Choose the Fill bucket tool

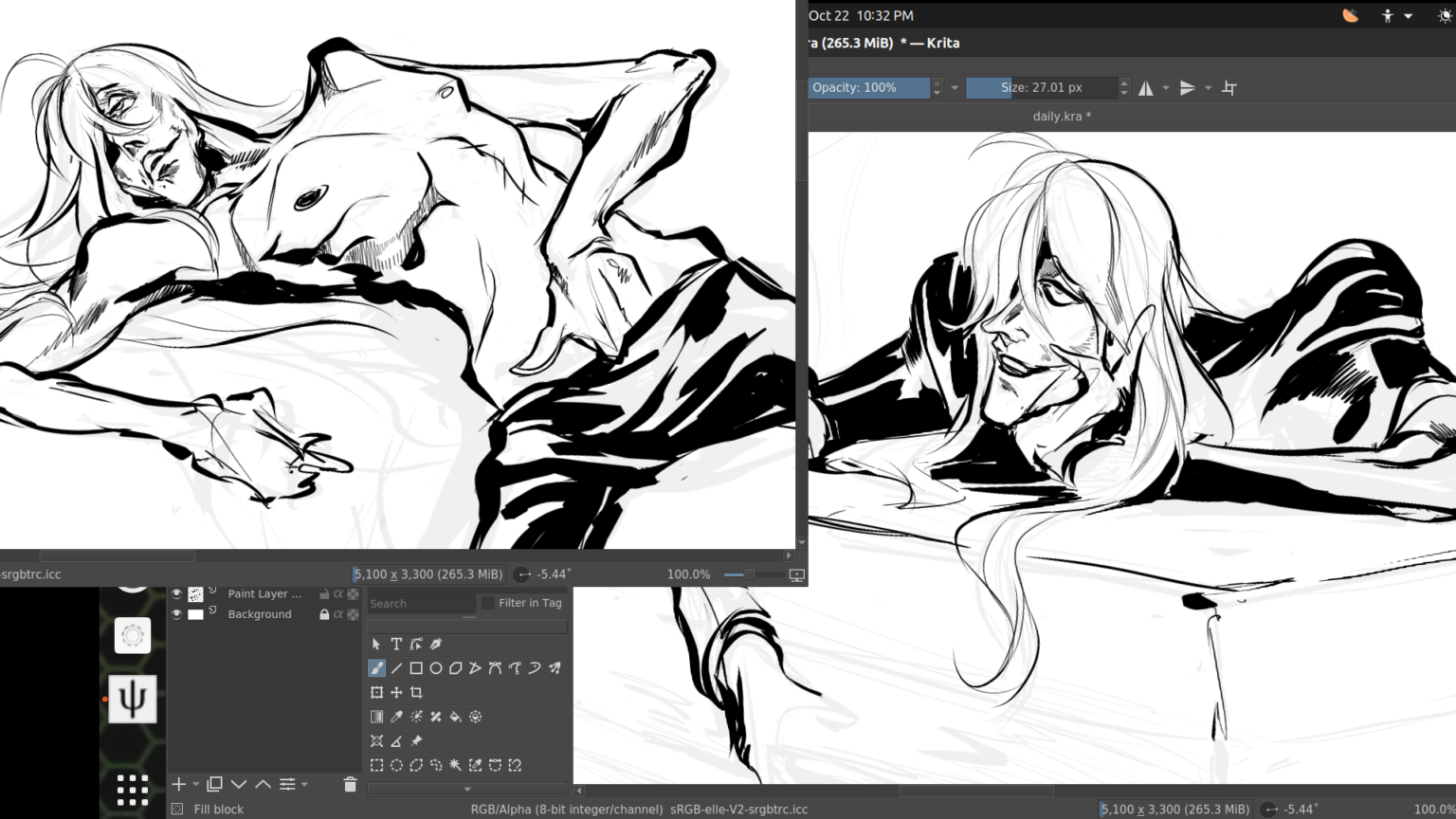click(x=456, y=717)
